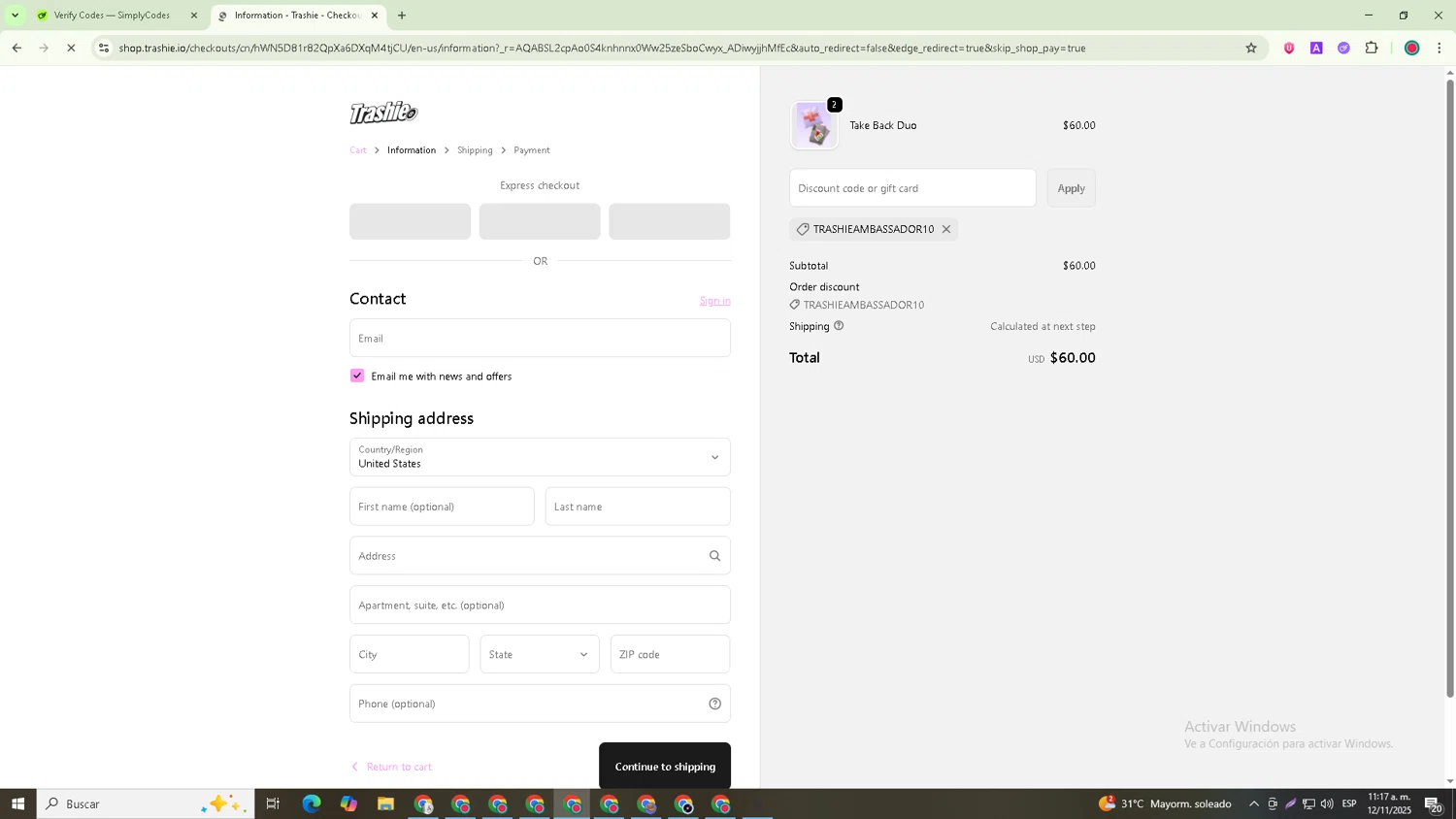The image size is (1456, 819).
Task: Click the City input field
Action: click(409, 654)
